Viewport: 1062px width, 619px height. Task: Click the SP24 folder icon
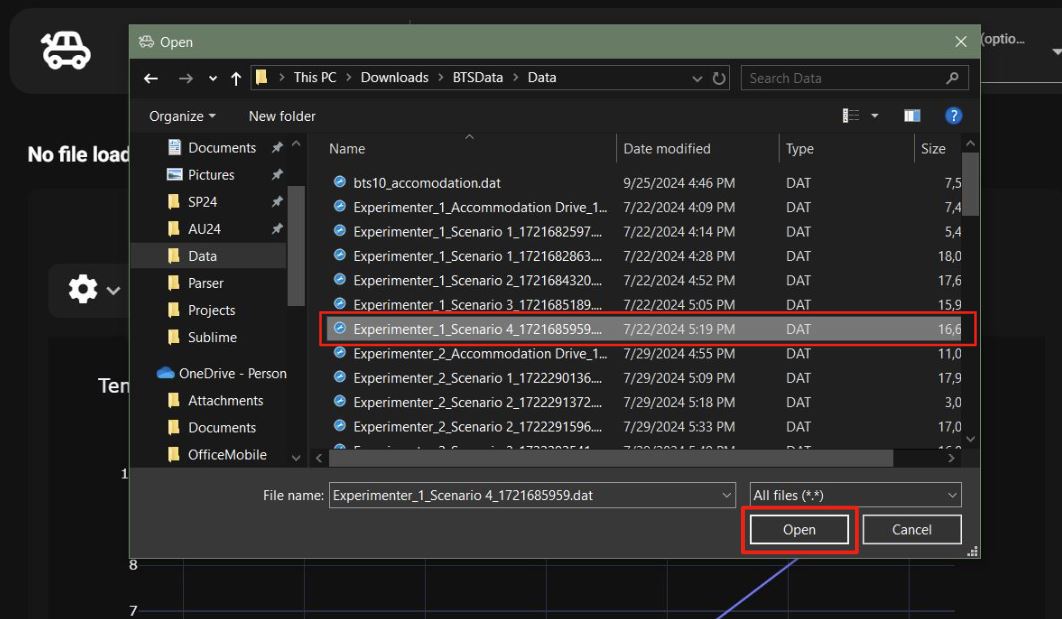pos(173,201)
